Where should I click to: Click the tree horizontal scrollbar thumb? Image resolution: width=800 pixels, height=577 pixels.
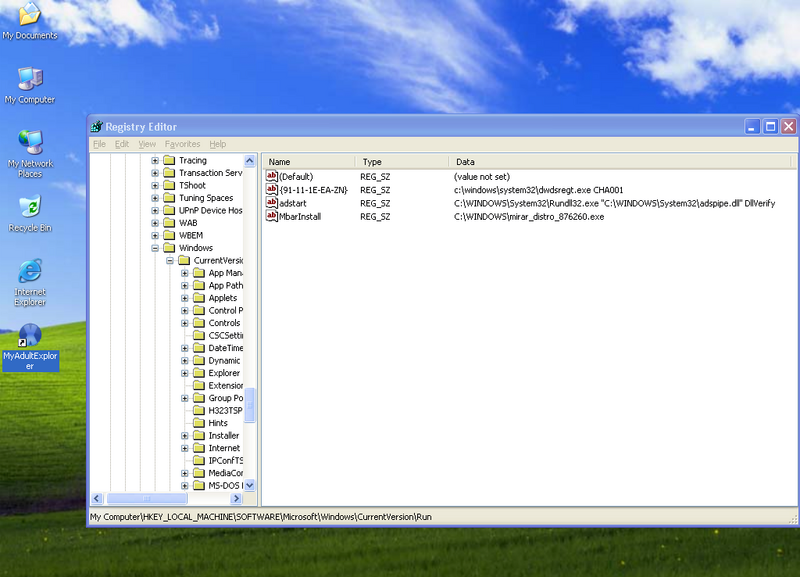point(147,498)
